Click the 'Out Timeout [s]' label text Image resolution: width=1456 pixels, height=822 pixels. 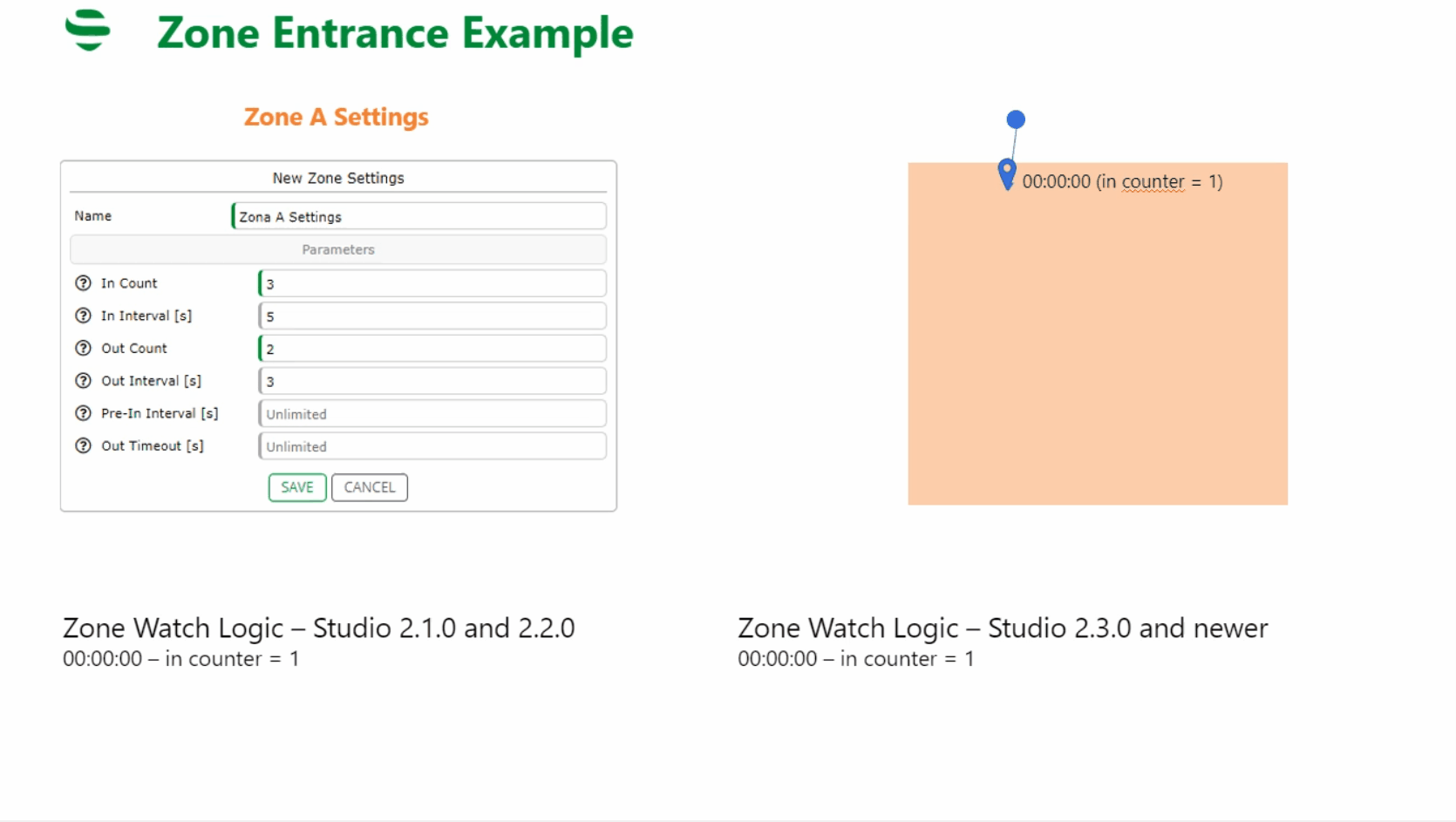click(x=153, y=445)
